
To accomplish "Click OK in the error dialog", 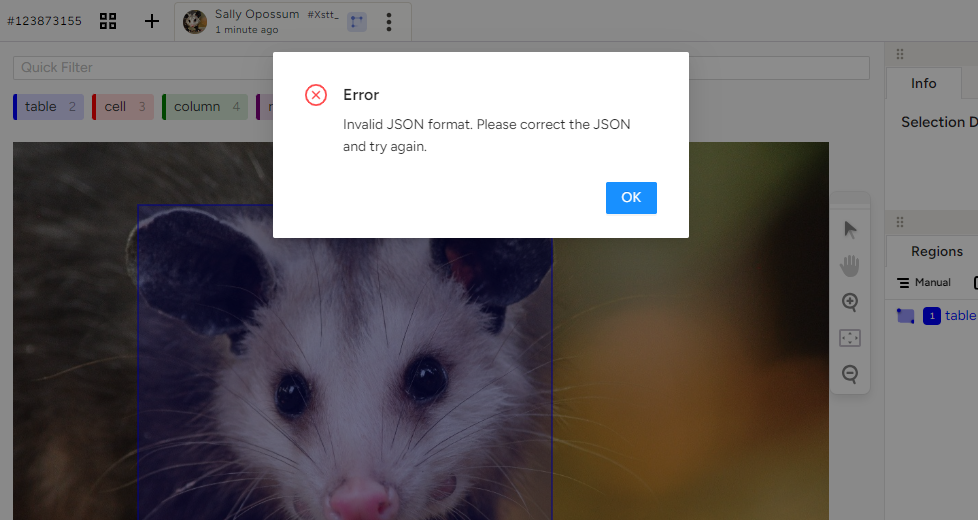I will tap(631, 198).
